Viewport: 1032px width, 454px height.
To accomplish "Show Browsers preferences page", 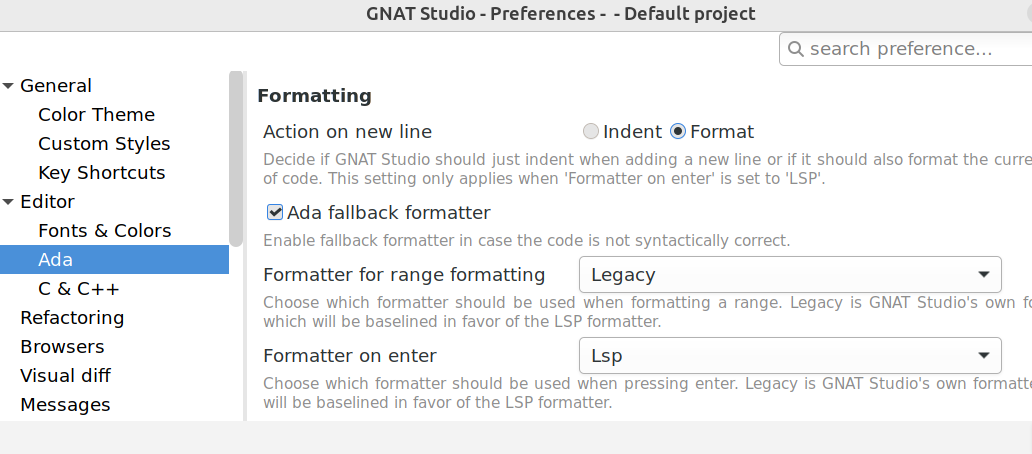I will 62,347.
